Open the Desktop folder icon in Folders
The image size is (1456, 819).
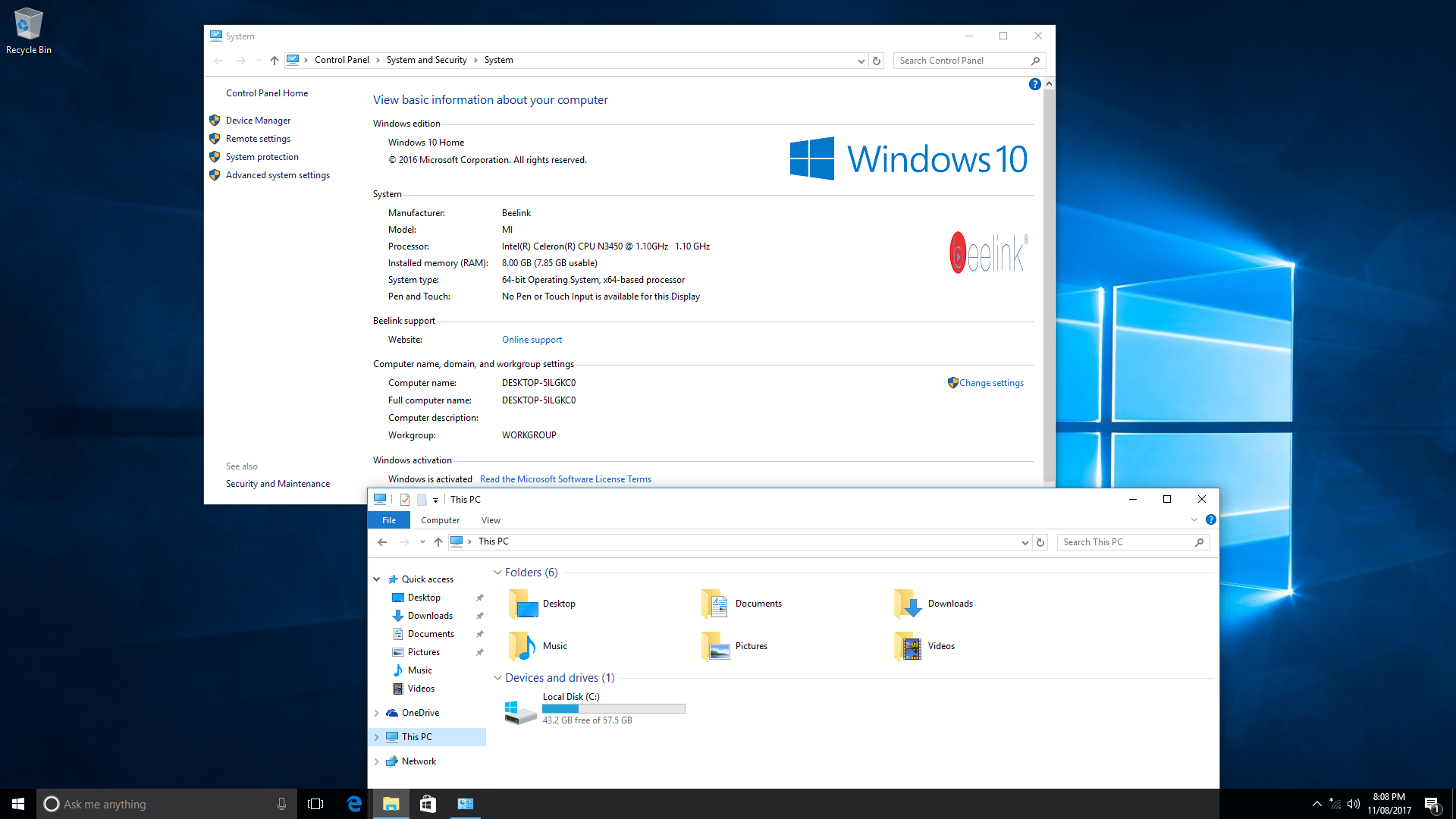(523, 604)
